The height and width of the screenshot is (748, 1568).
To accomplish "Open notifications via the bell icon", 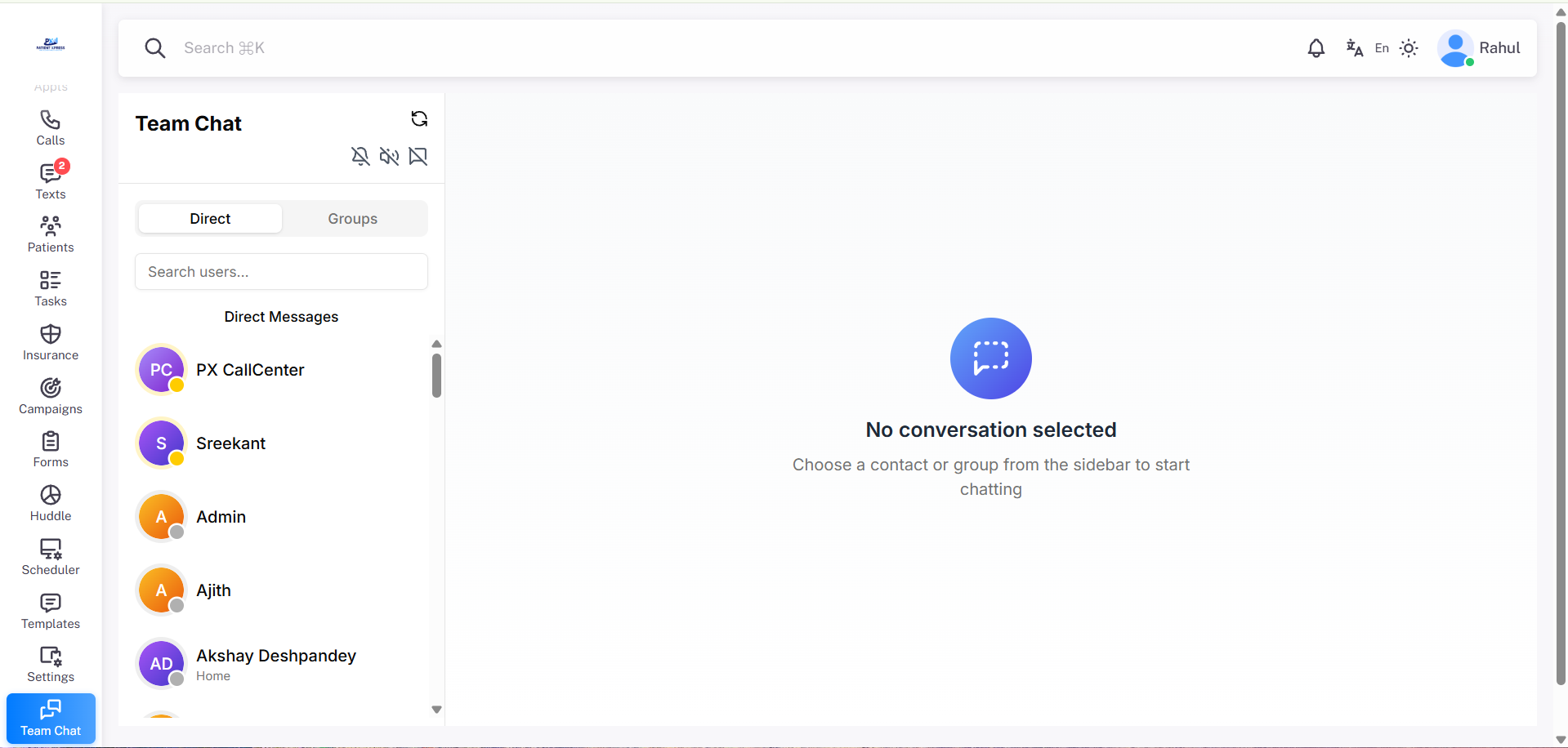I will pos(1316,48).
